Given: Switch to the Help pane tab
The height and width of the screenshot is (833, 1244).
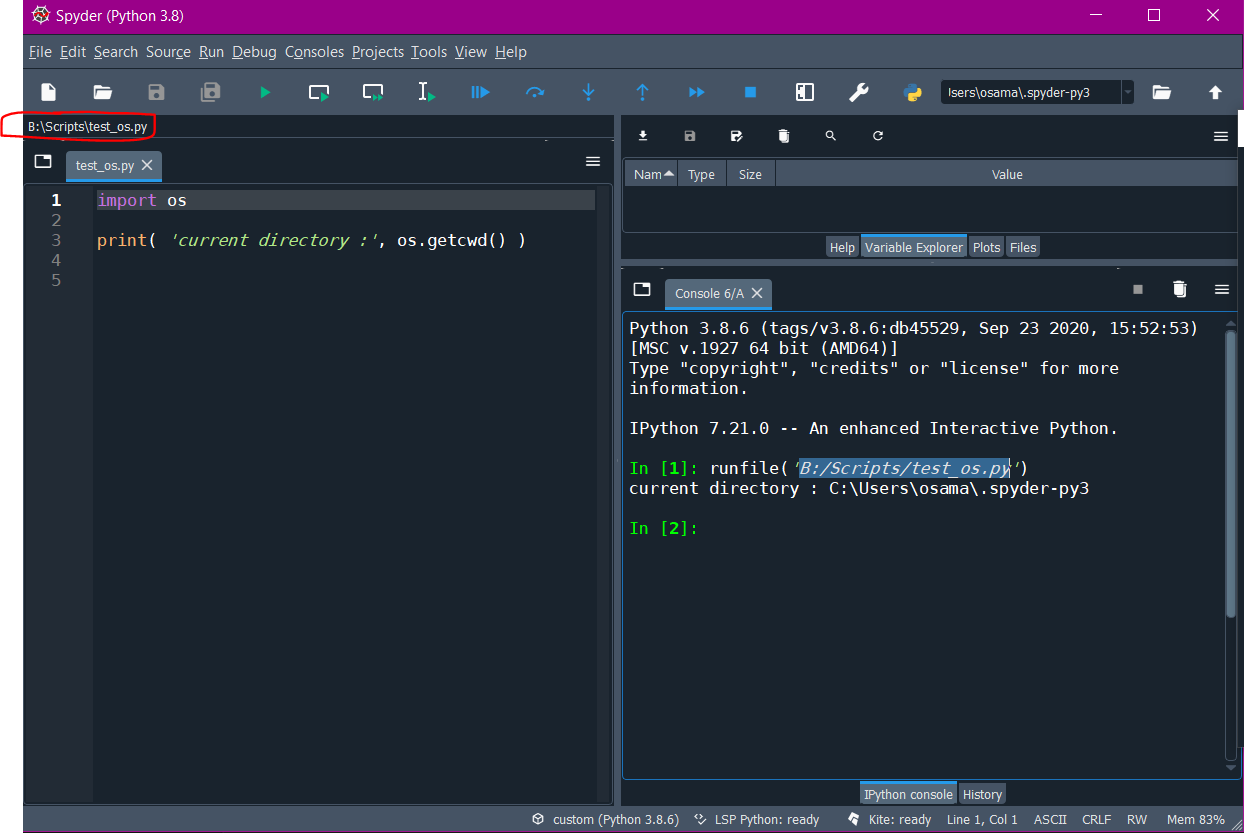Looking at the screenshot, I should click(842, 247).
